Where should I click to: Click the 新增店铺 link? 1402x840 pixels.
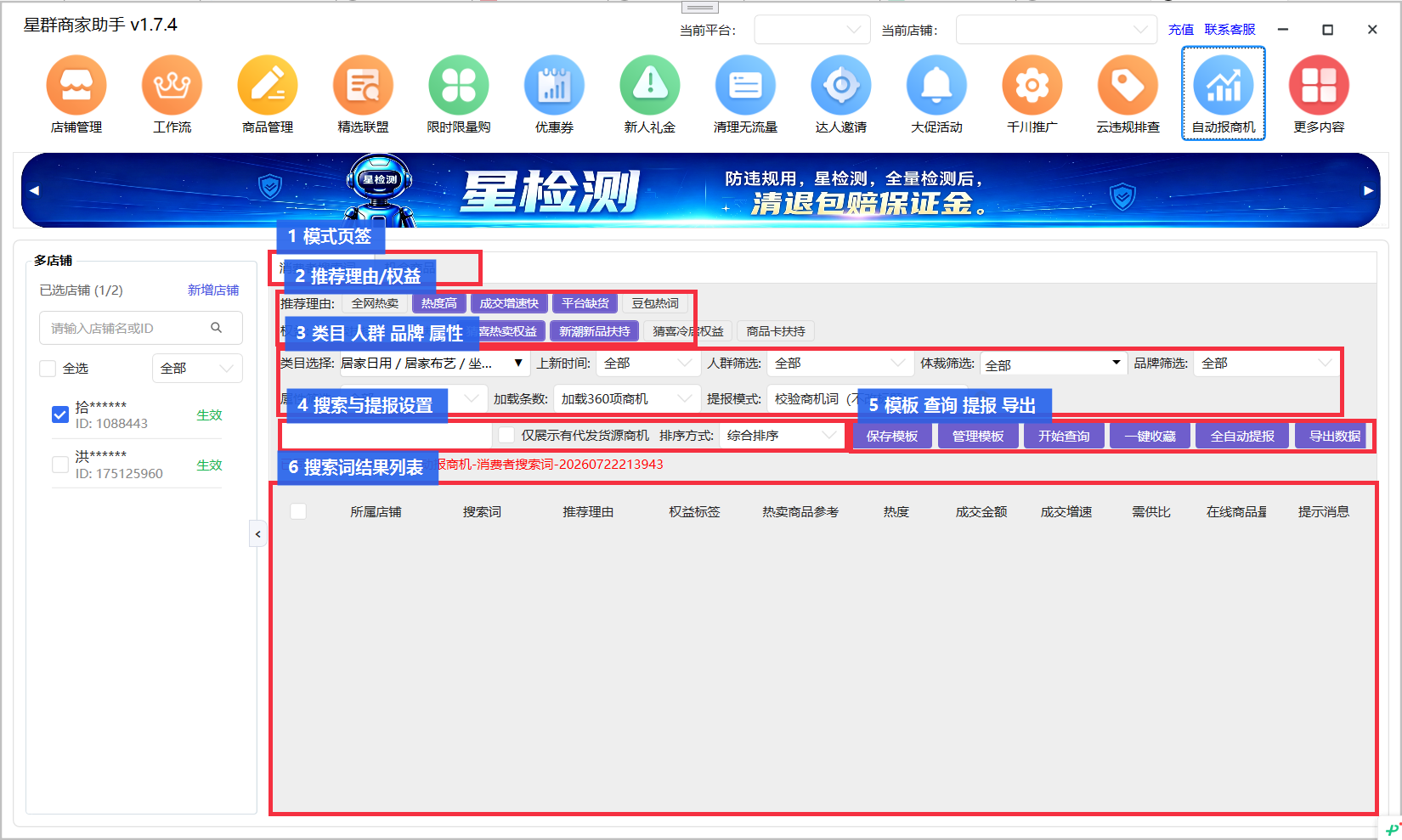[x=213, y=290]
